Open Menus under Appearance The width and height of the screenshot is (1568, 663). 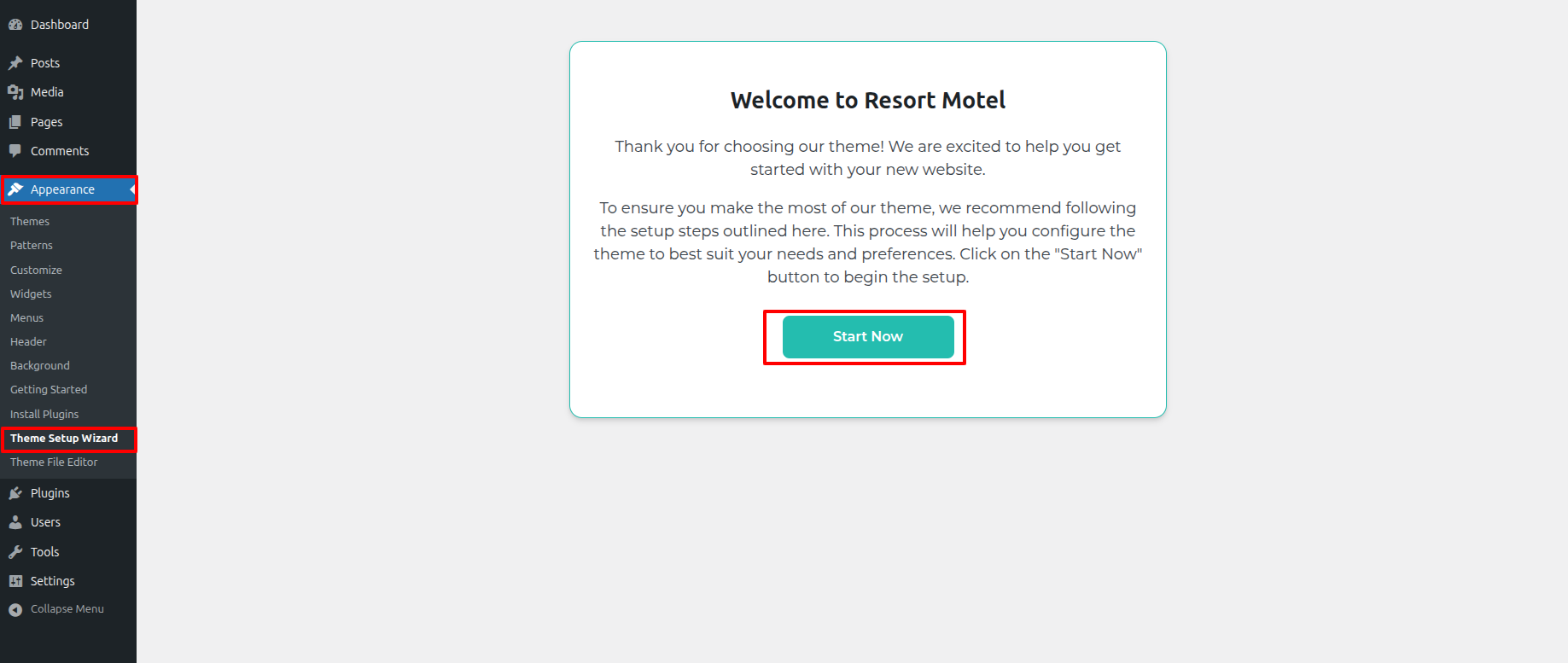coord(26,317)
